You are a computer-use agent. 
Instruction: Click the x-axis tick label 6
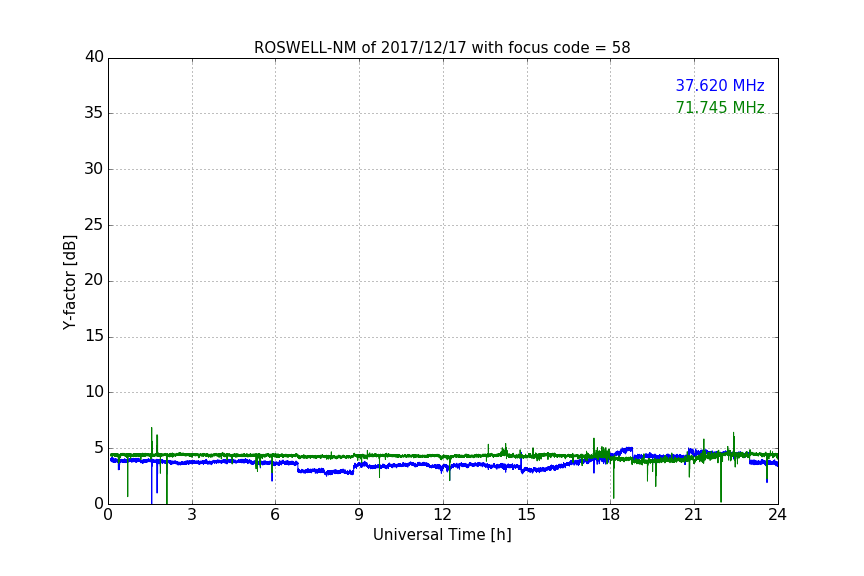(275, 515)
